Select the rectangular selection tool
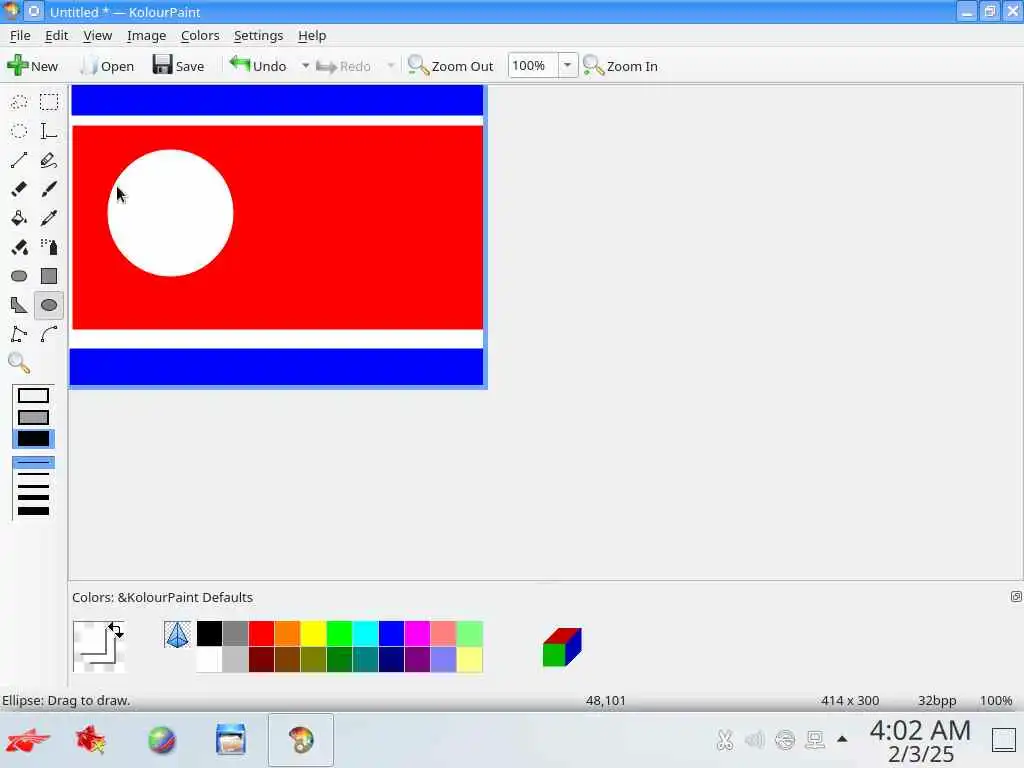1024x768 pixels. point(49,102)
